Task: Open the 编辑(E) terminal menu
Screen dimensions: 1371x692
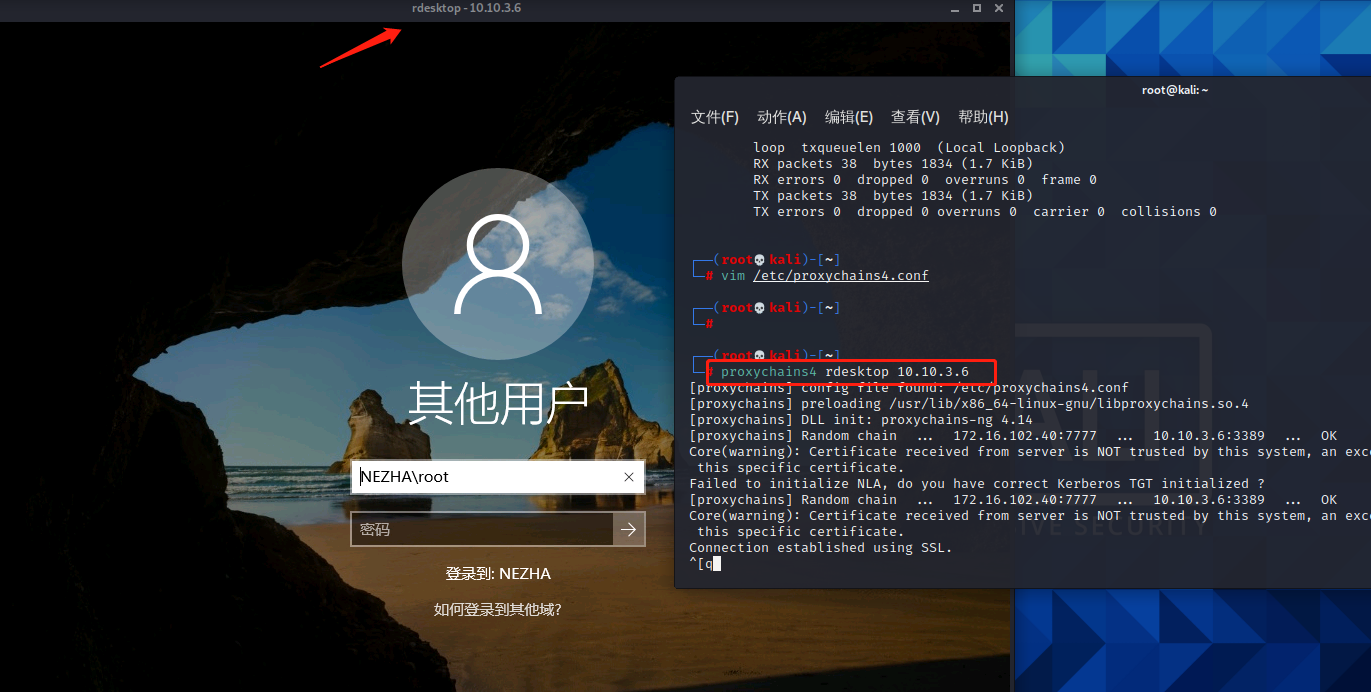Action: point(849,117)
